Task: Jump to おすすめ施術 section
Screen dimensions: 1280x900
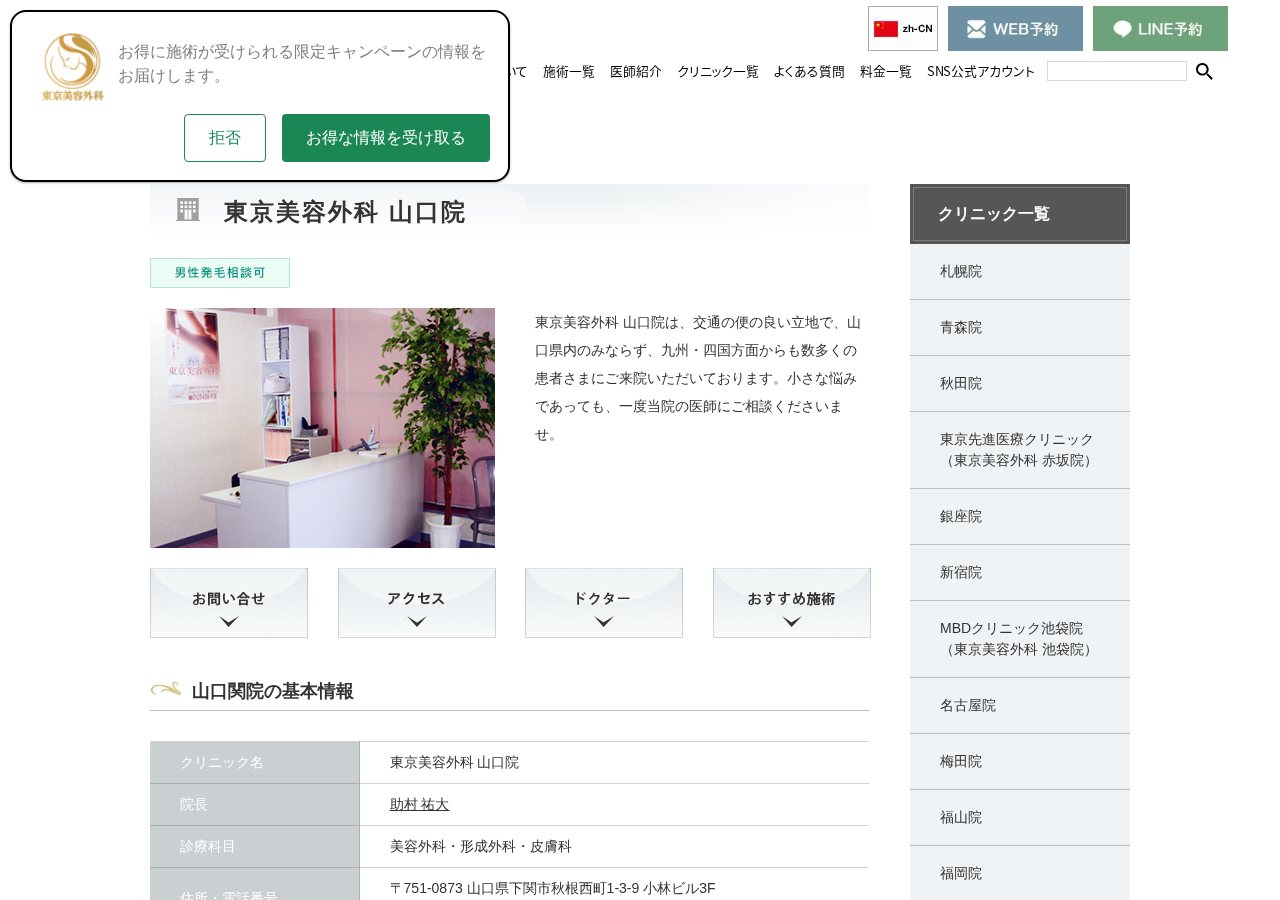Action: click(792, 603)
